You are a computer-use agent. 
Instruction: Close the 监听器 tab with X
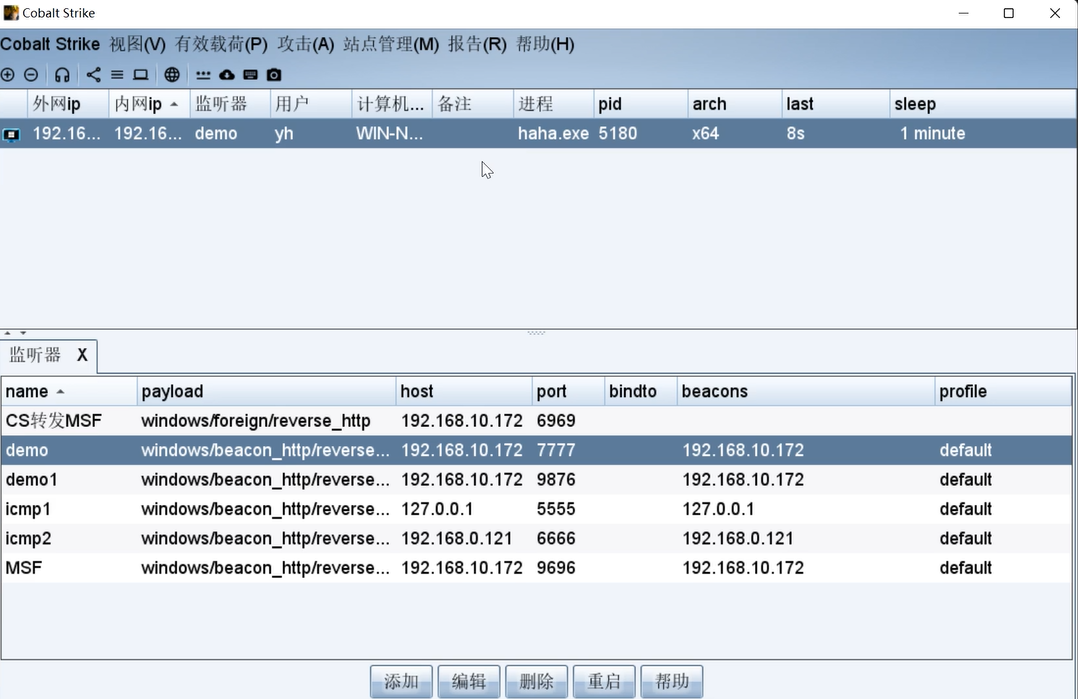pyautogui.click(x=82, y=355)
